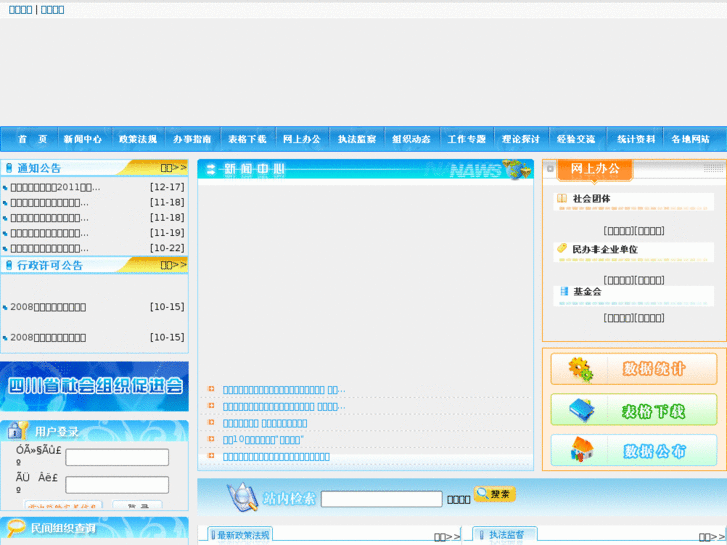This screenshot has width=727, height=545.
Task: Click the orange bullet icon of the news row containing 10
Action: 211,439
